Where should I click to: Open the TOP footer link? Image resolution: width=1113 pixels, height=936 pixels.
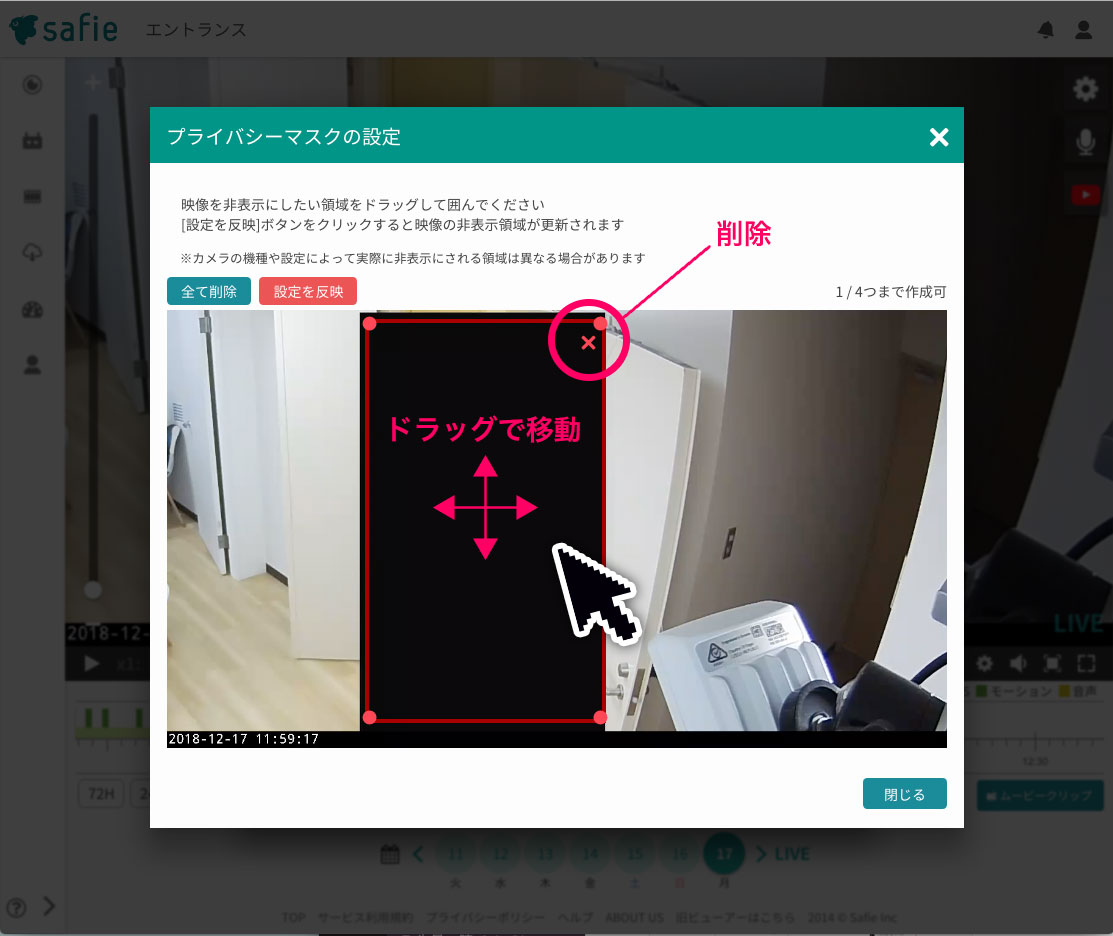pos(293,918)
